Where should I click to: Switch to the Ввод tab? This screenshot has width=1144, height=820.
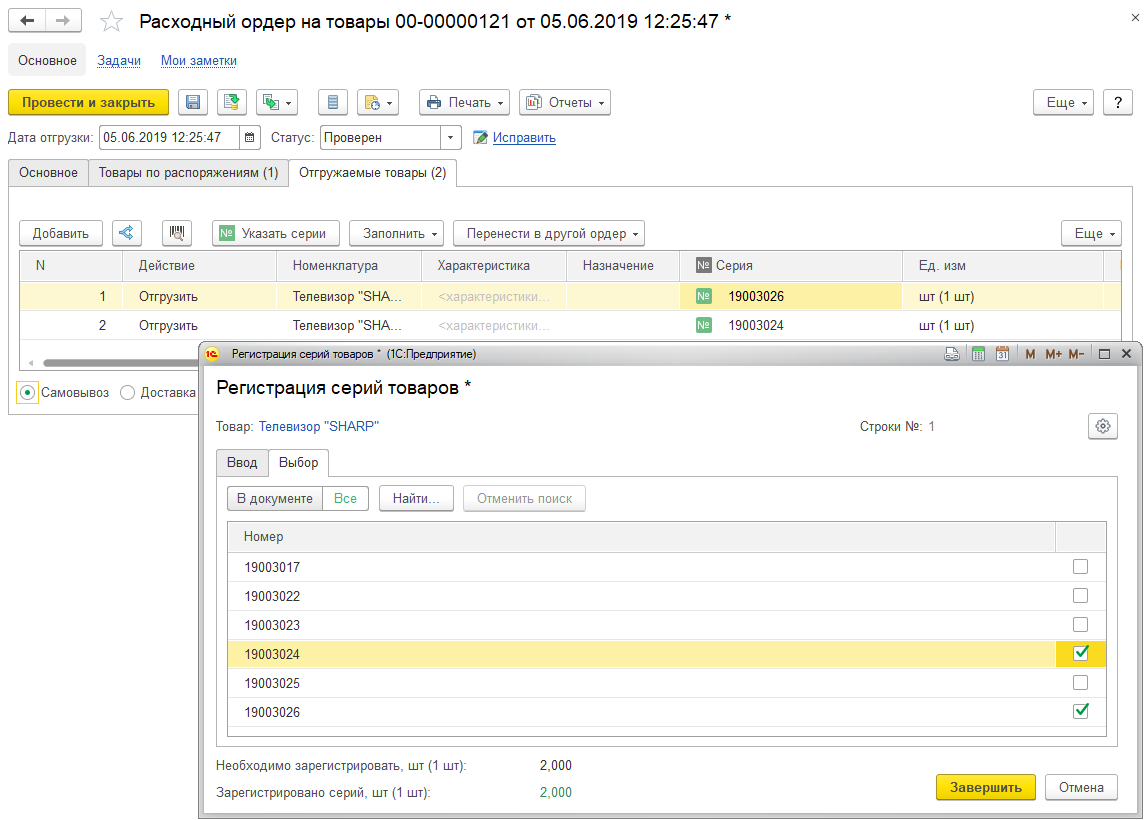tap(241, 463)
